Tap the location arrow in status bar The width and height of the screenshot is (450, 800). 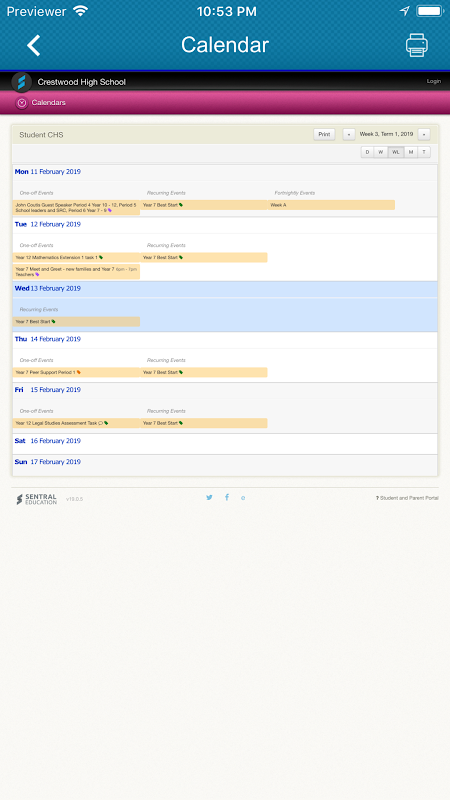coord(405,11)
